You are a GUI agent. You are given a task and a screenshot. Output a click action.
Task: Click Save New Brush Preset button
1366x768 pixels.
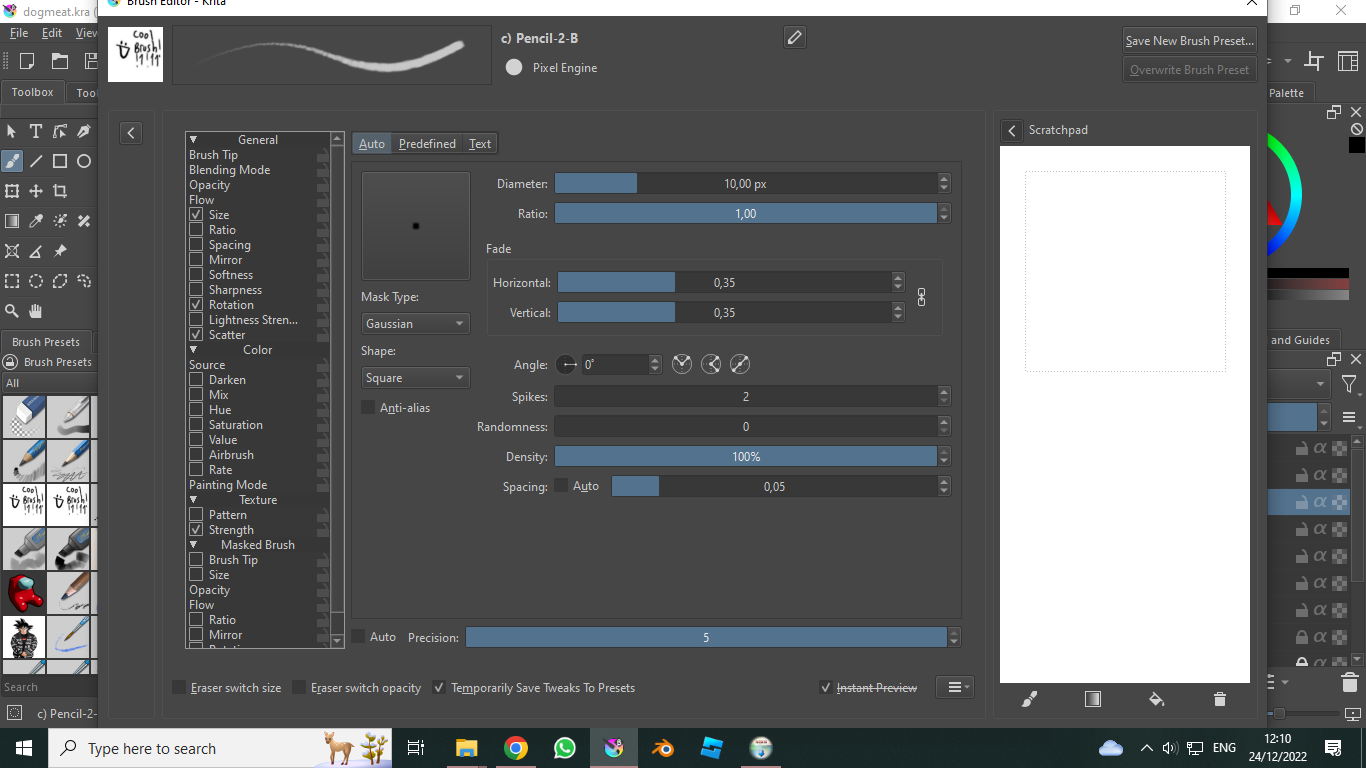tap(1189, 41)
